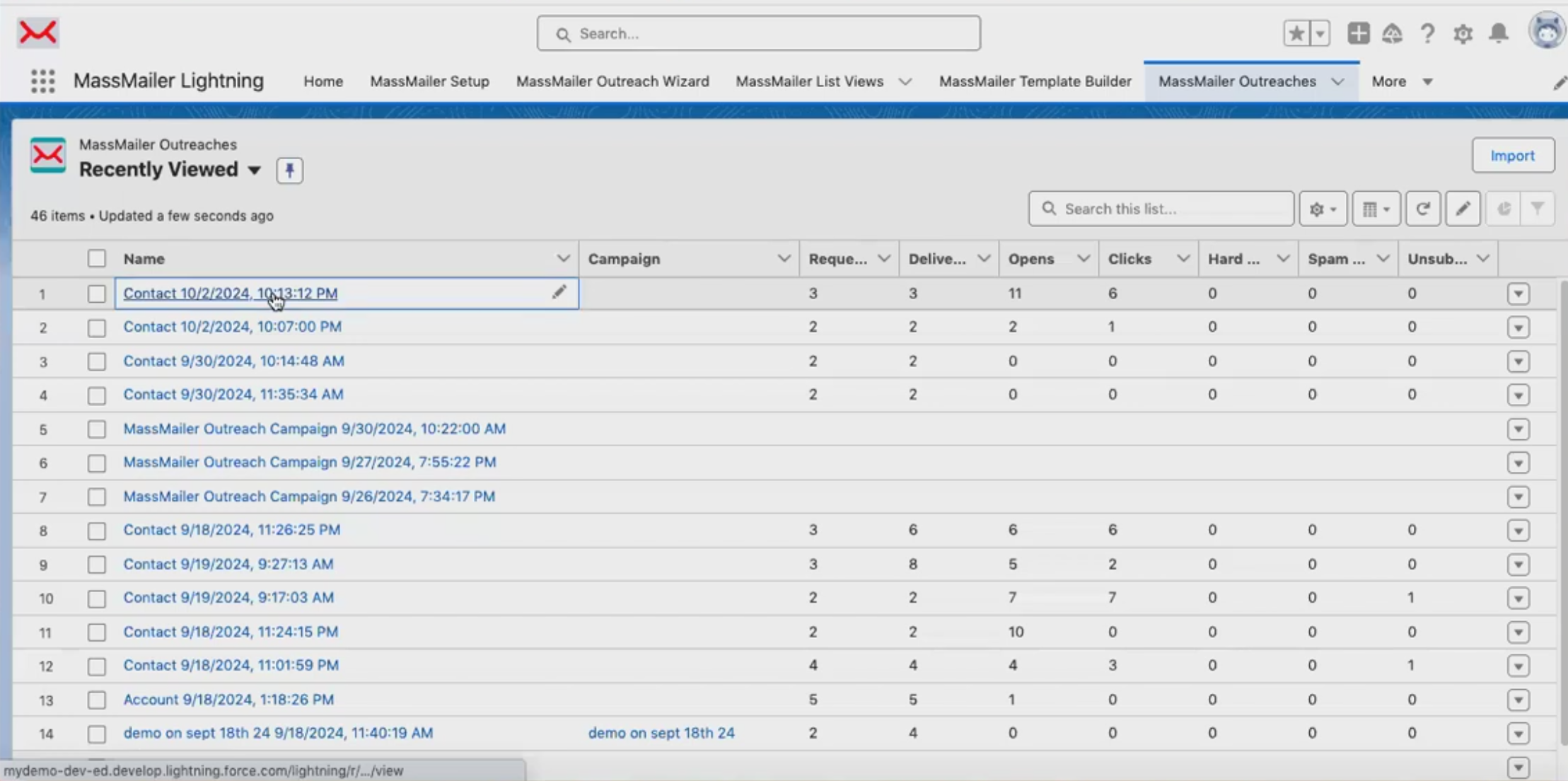The image size is (1568, 781).
Task: Open row actions for Contact 10/2/2024, 10:13:12 PM
Action: click(x=1518, y=294)
